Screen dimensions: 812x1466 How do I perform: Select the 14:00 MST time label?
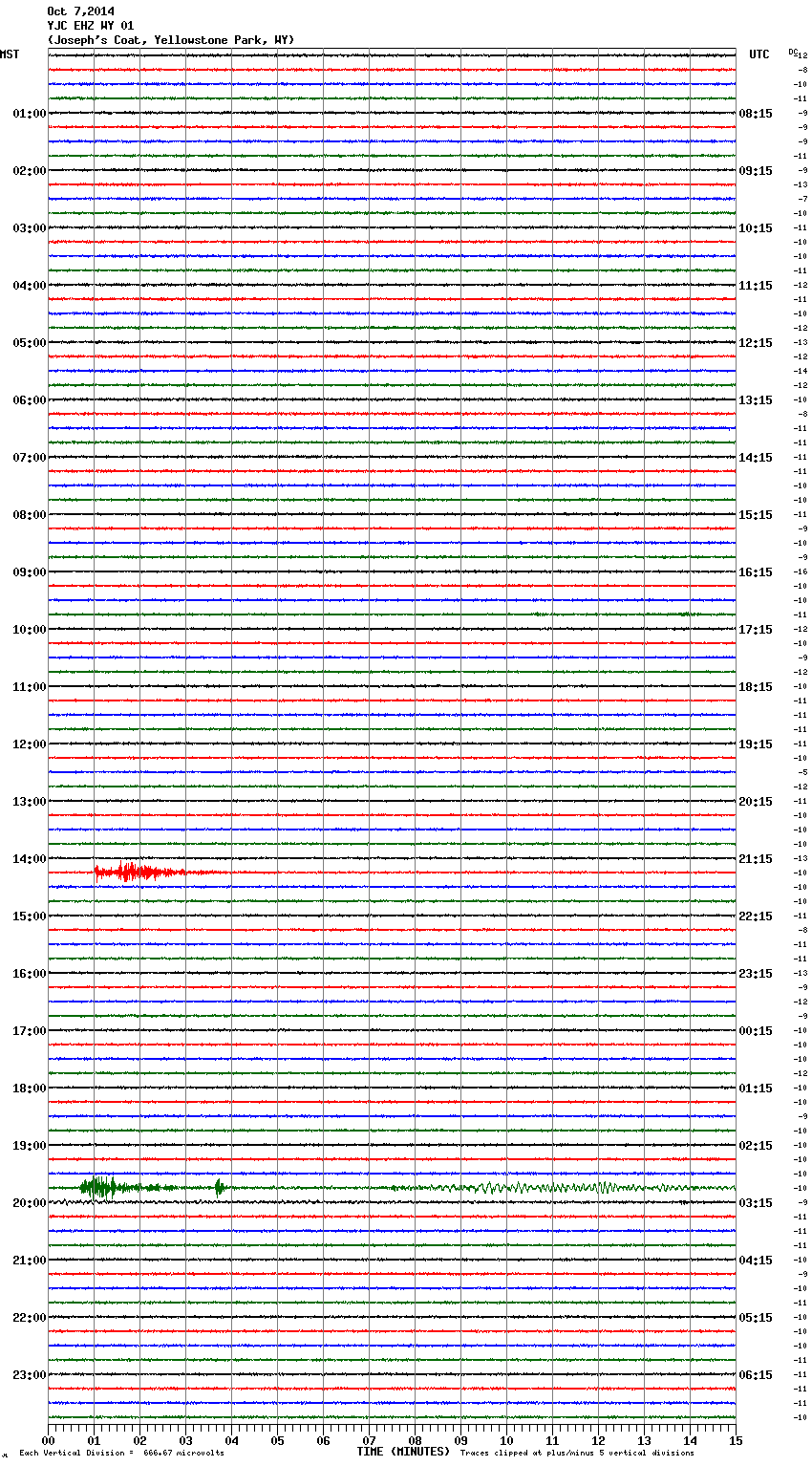(x=30, y=859)
